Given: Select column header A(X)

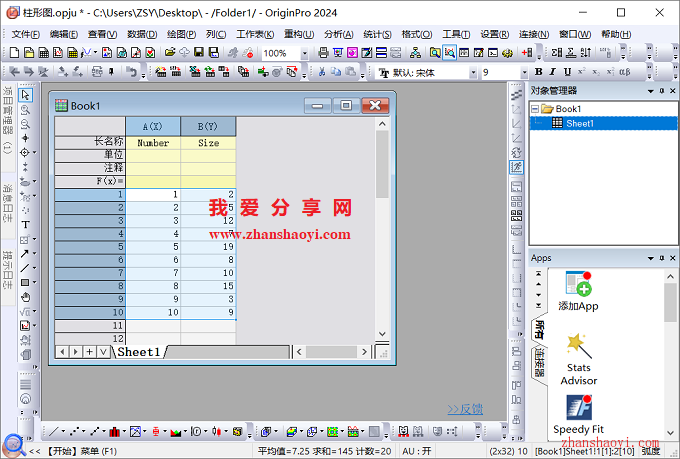Looking at the screenshot, I should [153, 126].
